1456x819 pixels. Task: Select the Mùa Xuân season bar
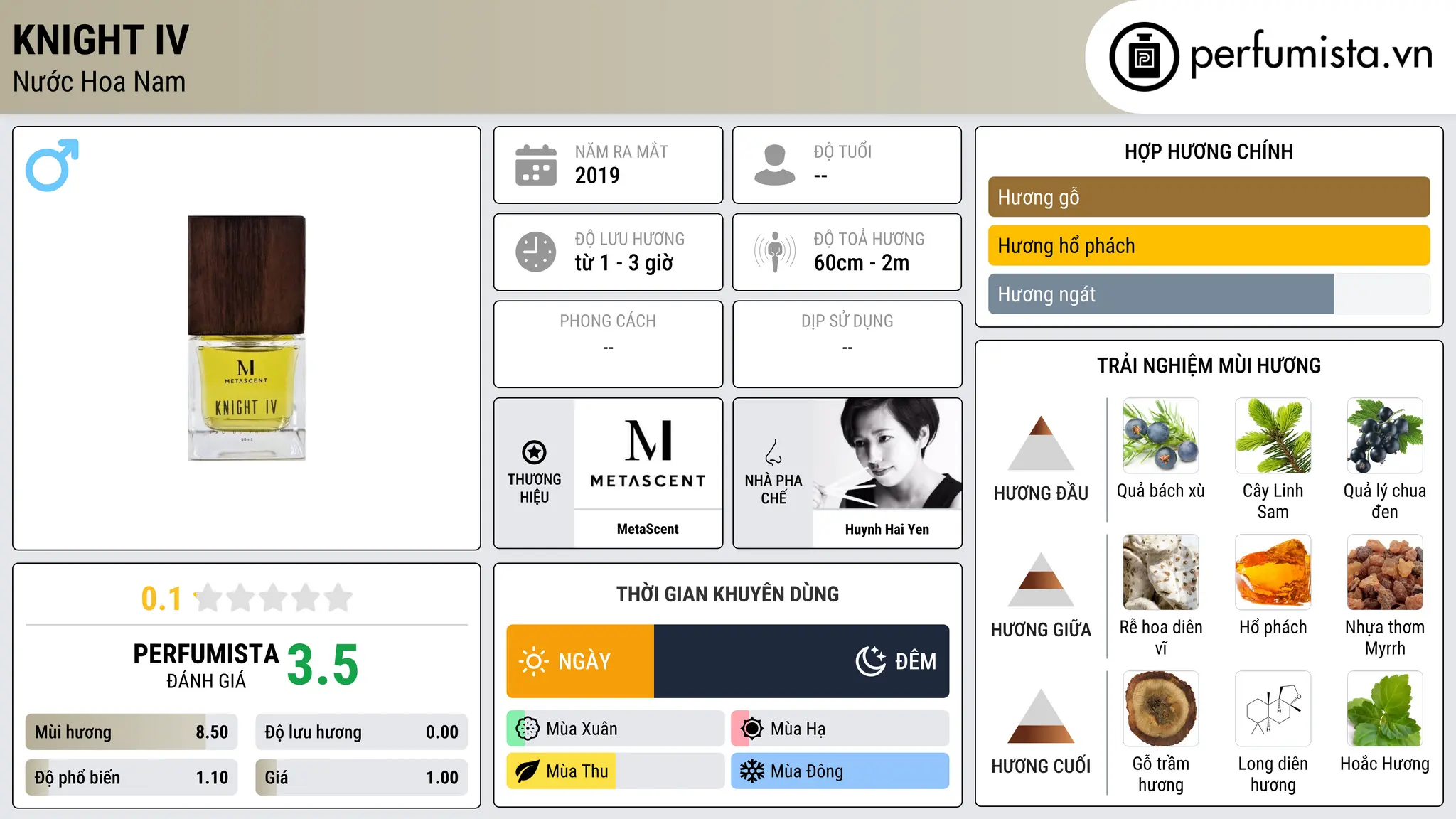click(616, 729)
